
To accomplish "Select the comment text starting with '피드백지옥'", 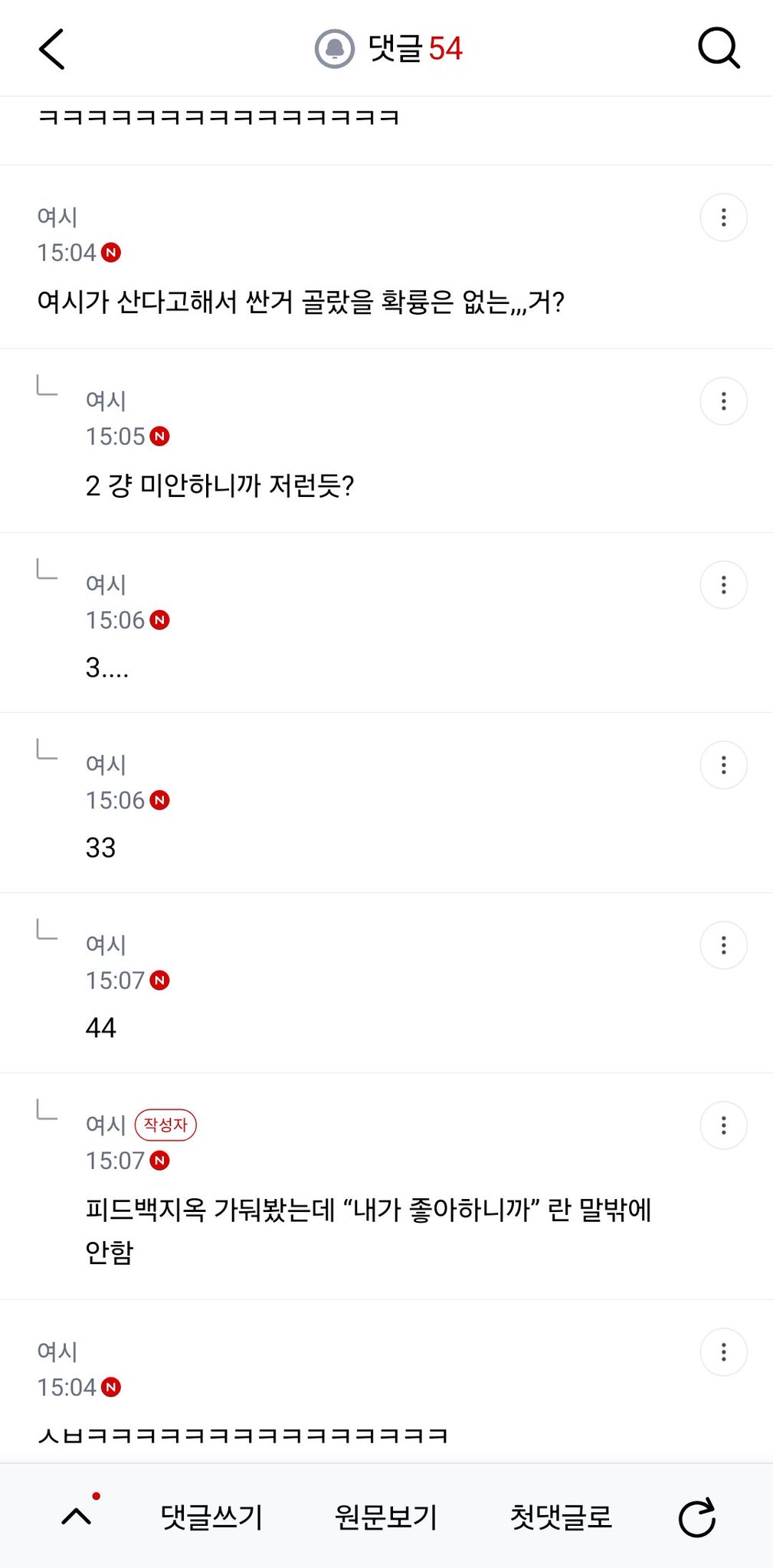I will point(368,1230).
